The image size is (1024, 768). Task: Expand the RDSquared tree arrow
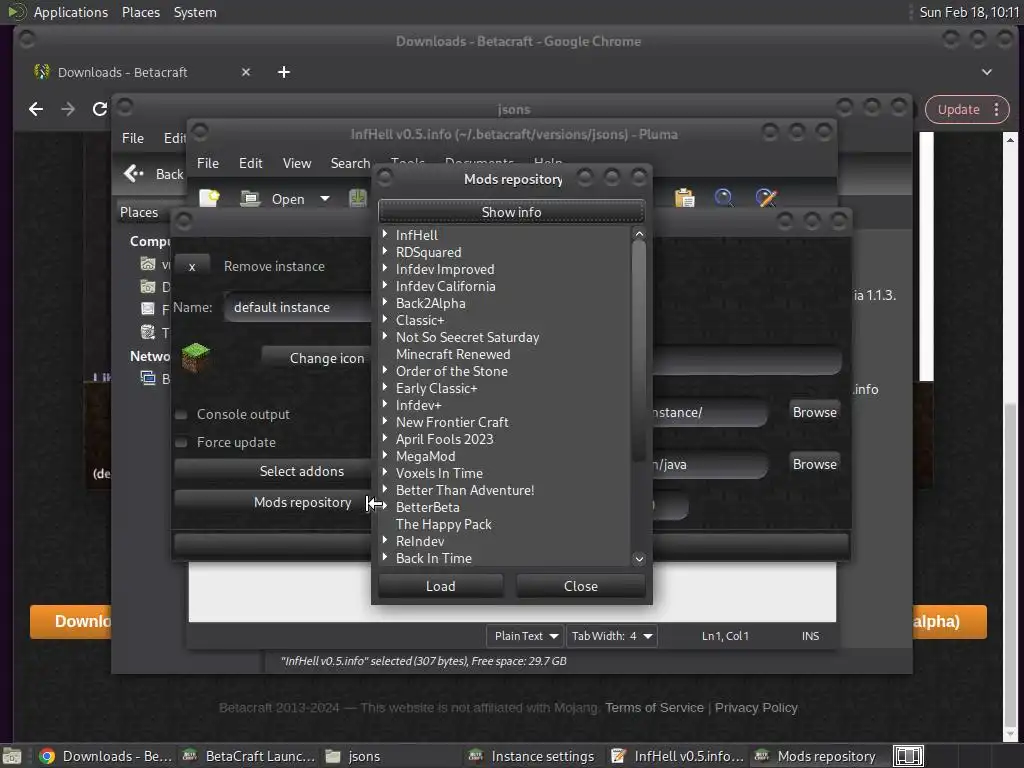(385, 251)
